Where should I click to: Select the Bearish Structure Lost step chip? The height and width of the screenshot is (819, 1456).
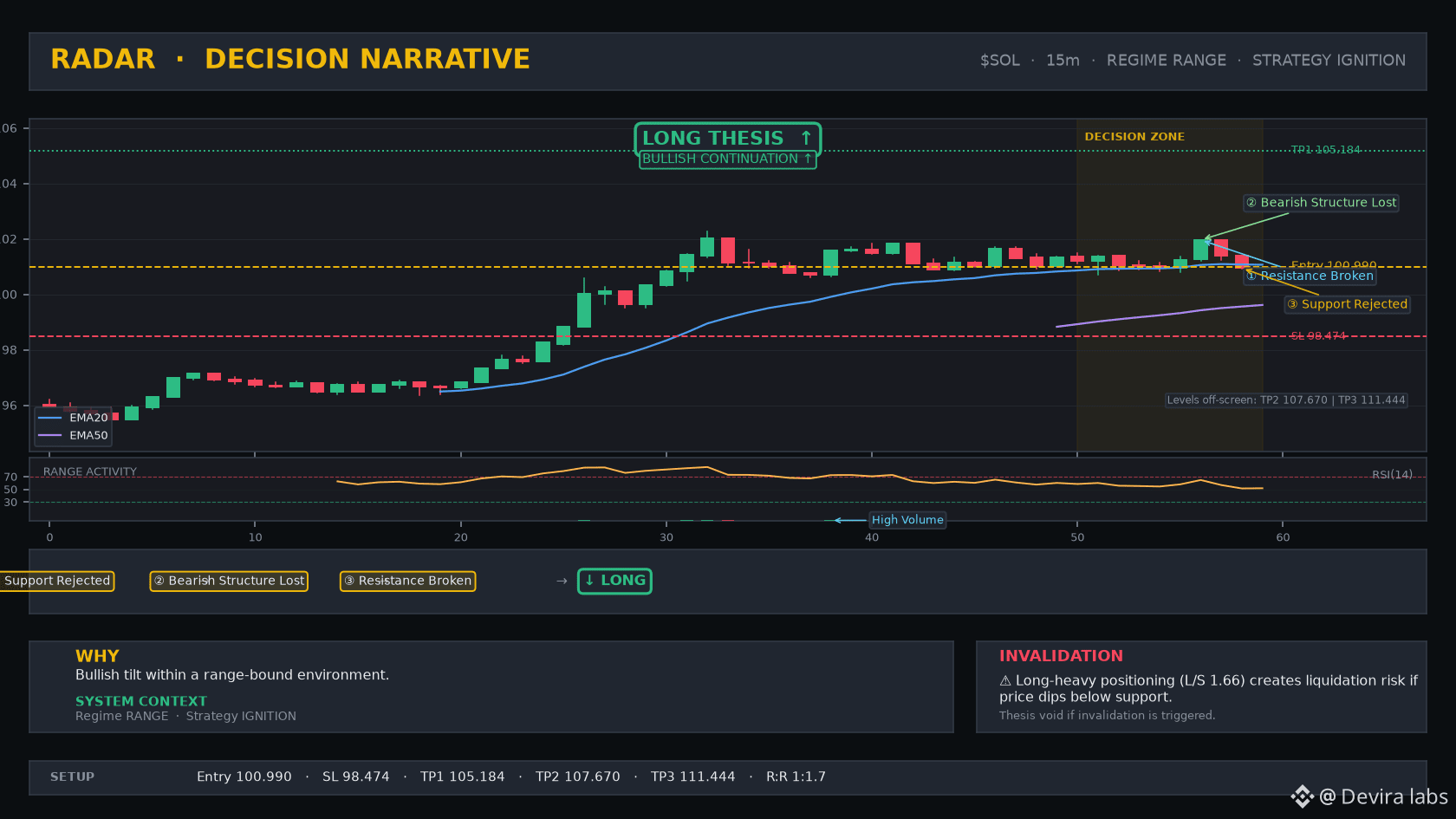pos(229,581)
